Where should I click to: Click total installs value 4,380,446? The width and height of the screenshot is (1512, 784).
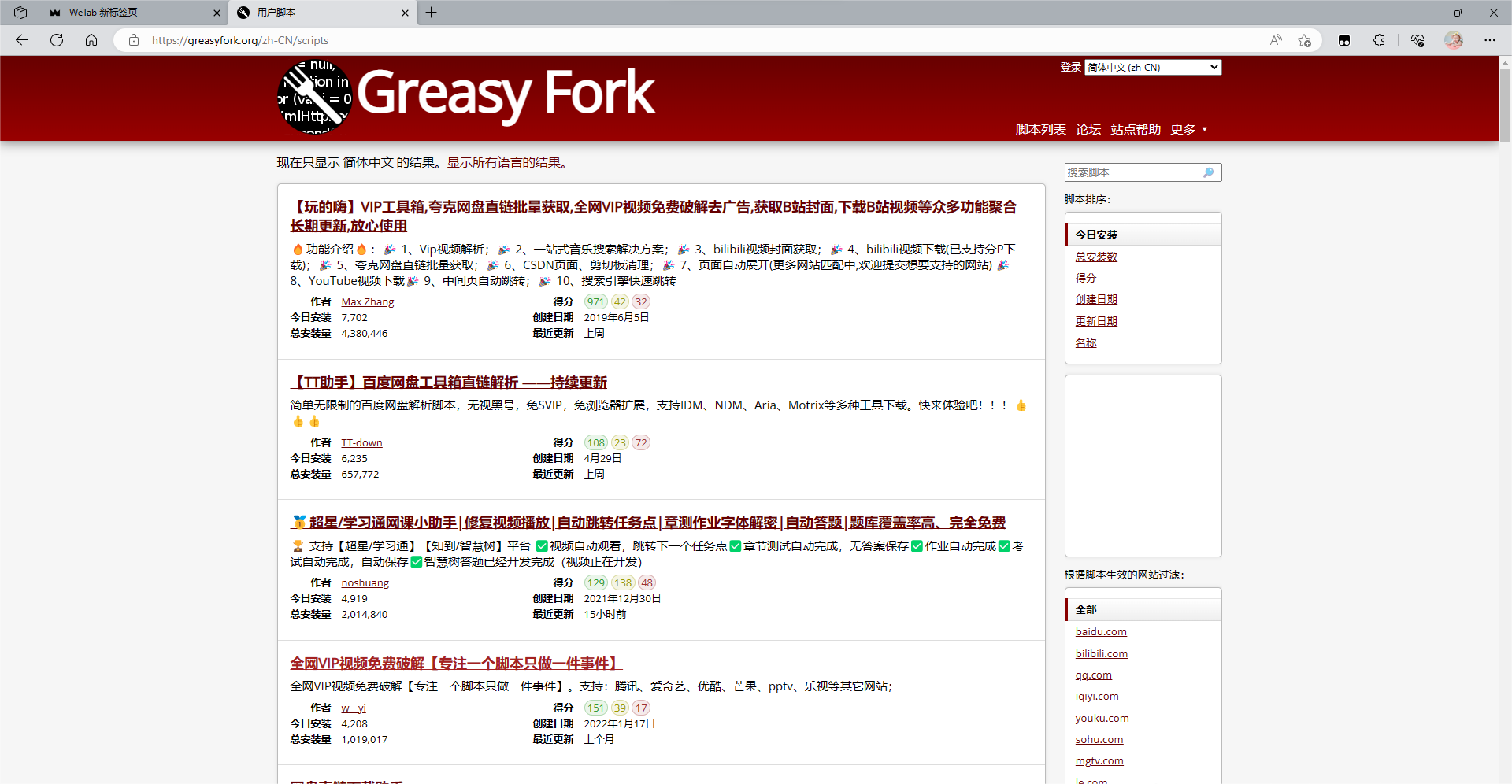pyautogui.click(x=365, y=334)
